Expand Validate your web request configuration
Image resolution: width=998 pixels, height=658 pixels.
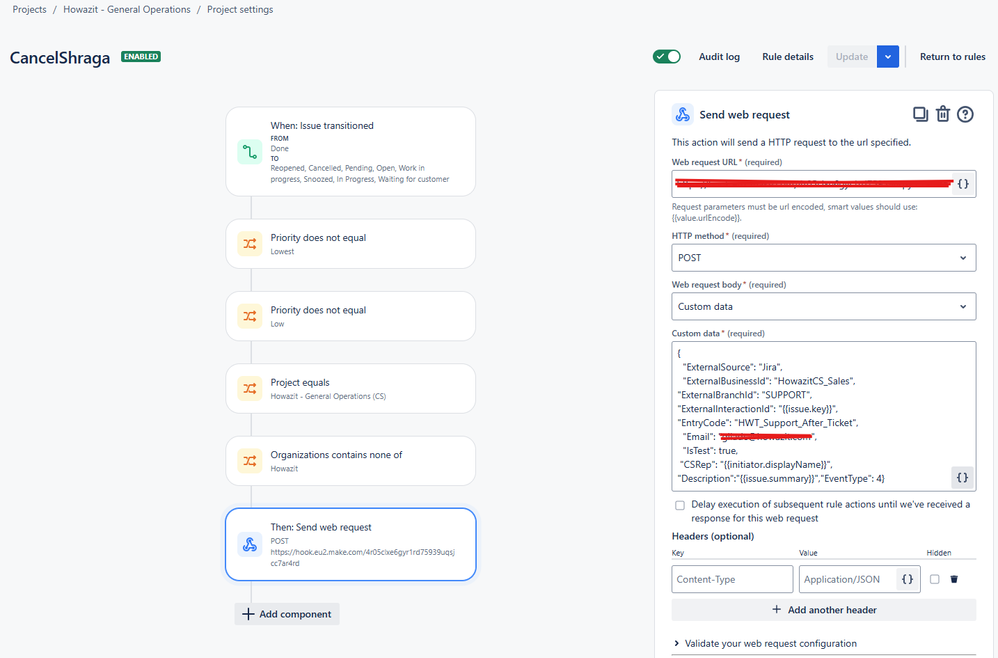[x=765, y=643]
